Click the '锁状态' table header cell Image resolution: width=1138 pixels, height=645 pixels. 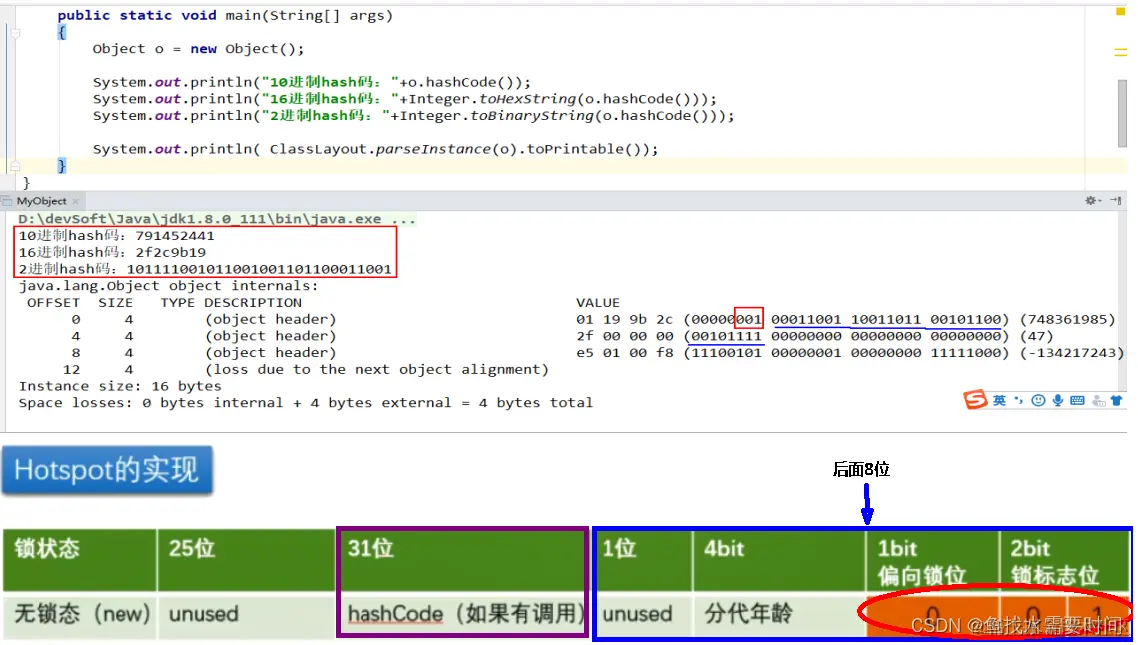coord(80,560)
